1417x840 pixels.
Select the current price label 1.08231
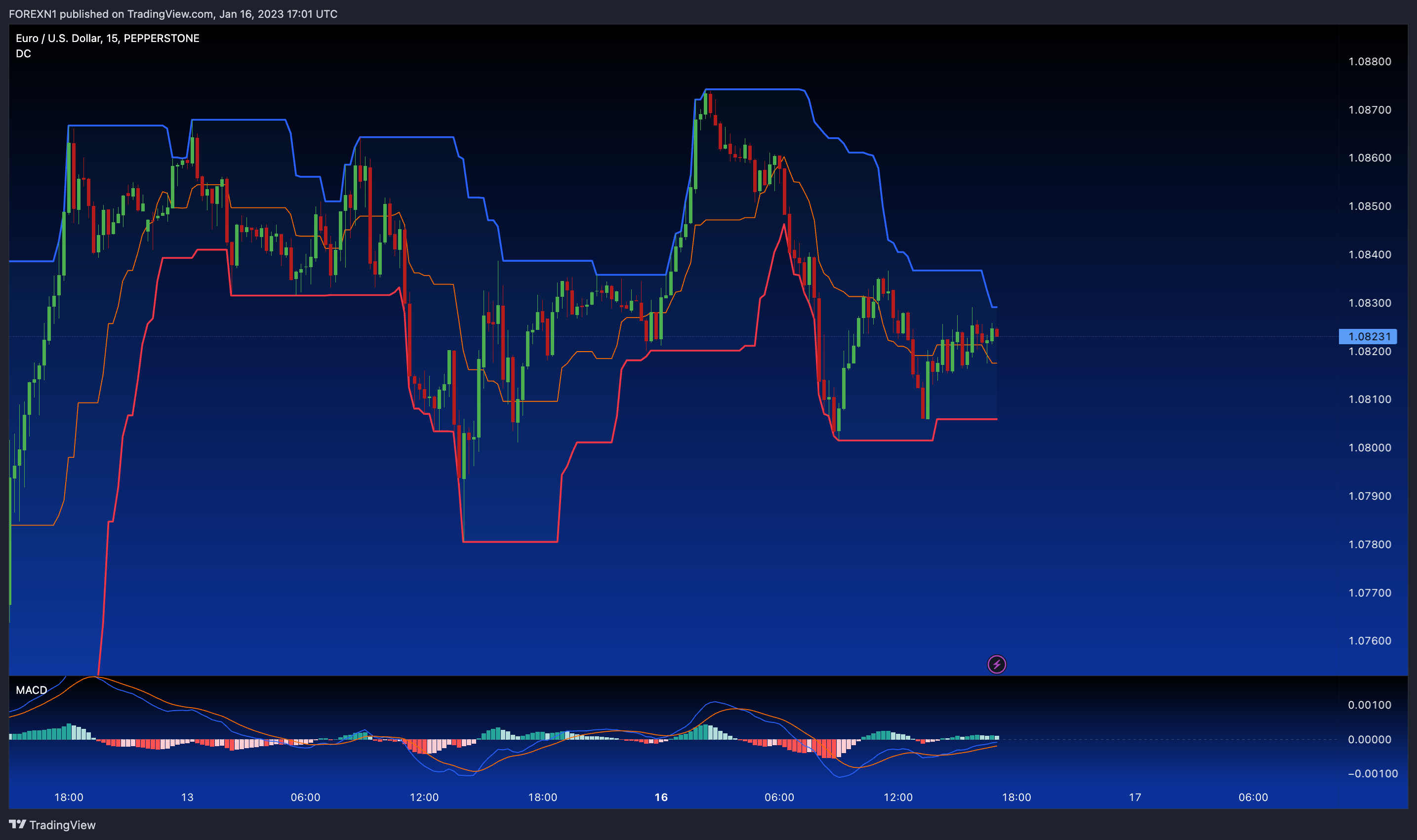tap(1368, 336)
